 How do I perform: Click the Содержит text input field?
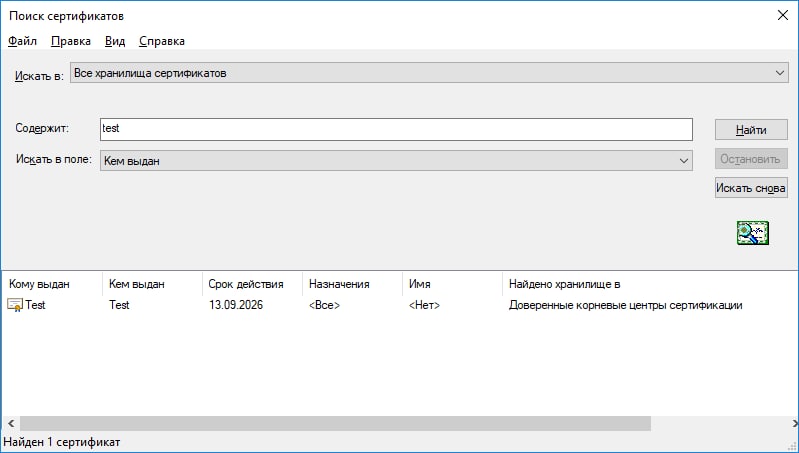pyautogui.click(x=396, y=129)
